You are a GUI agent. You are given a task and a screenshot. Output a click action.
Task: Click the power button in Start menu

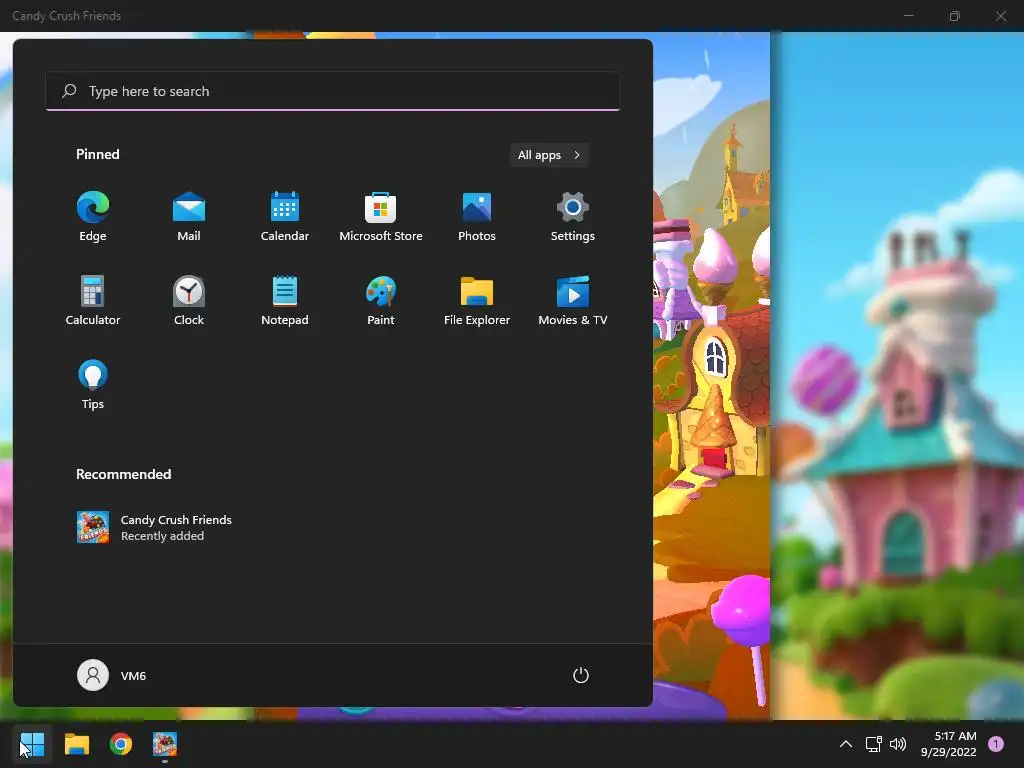581,675
